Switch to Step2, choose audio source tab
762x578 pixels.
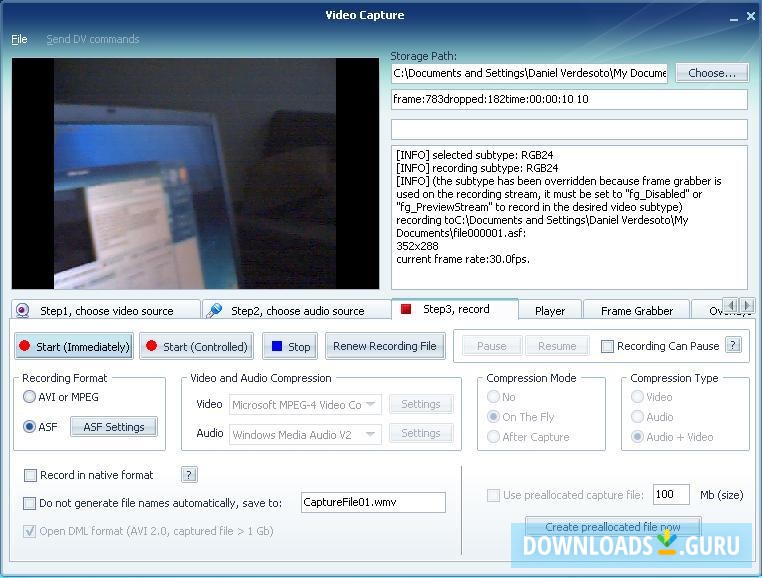coord(297,310)
